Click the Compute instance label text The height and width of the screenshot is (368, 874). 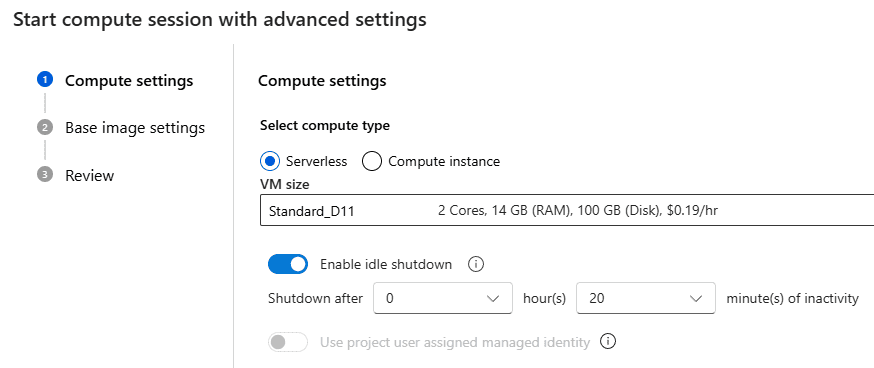(x=444, y=162)
